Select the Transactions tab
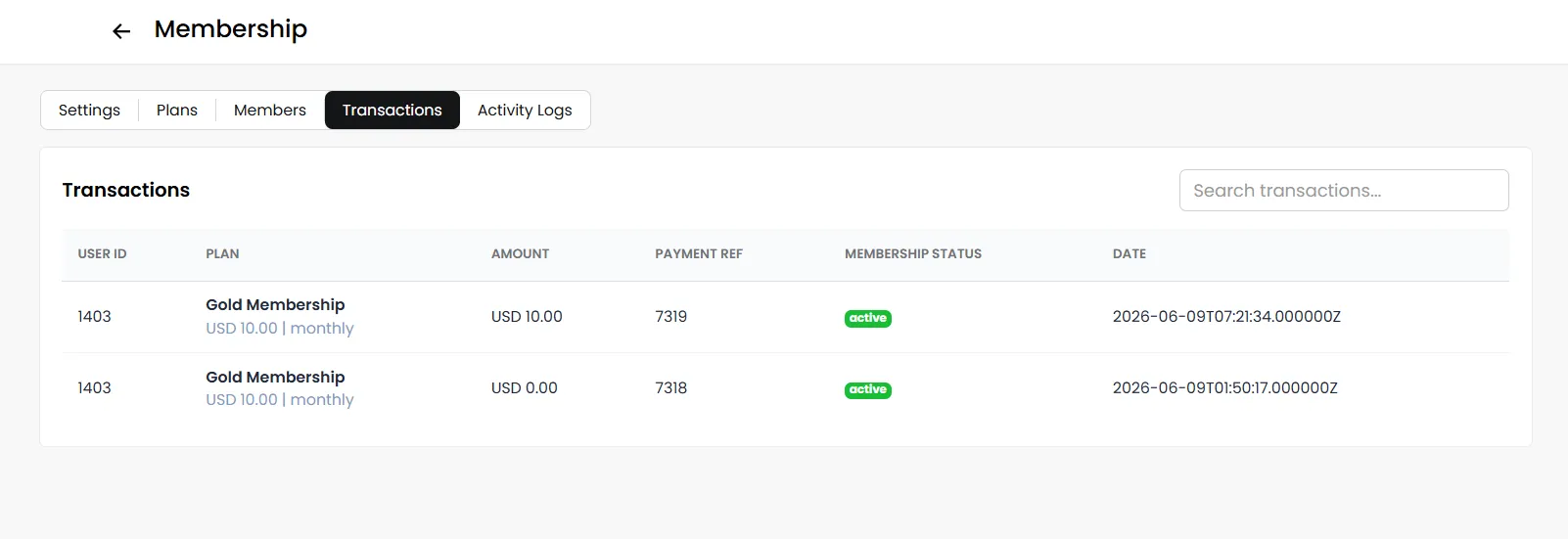This screenshot has width=1568, height=539. (392, 110)
